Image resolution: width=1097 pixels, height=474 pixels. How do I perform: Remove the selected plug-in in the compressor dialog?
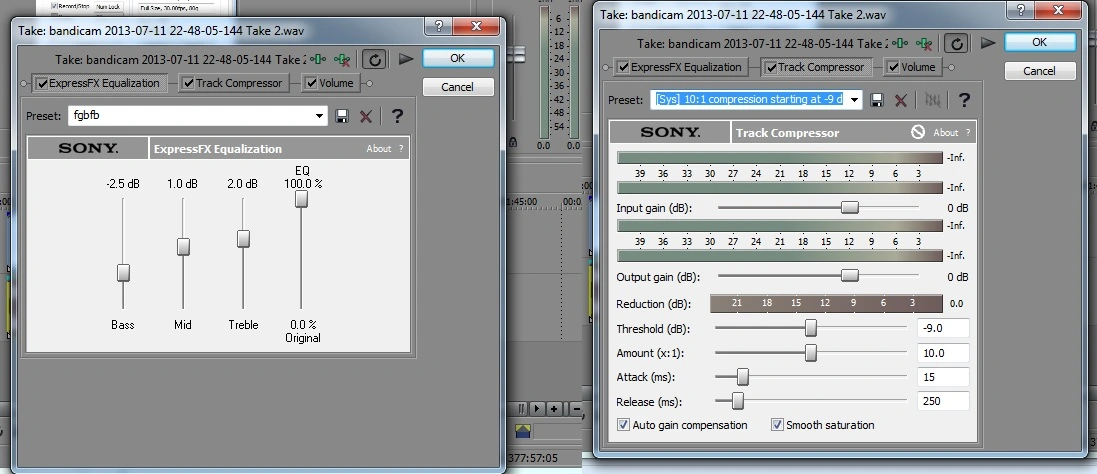click(926, 43)
